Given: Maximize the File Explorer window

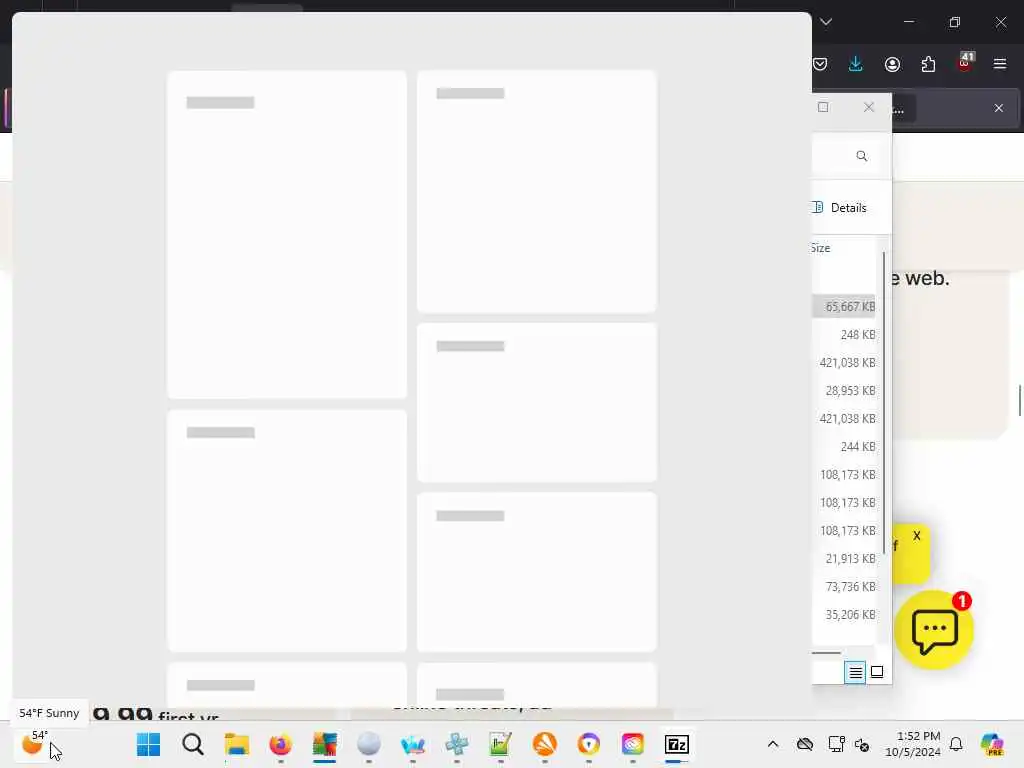Looking at the screenshot, I should (823, 107).
